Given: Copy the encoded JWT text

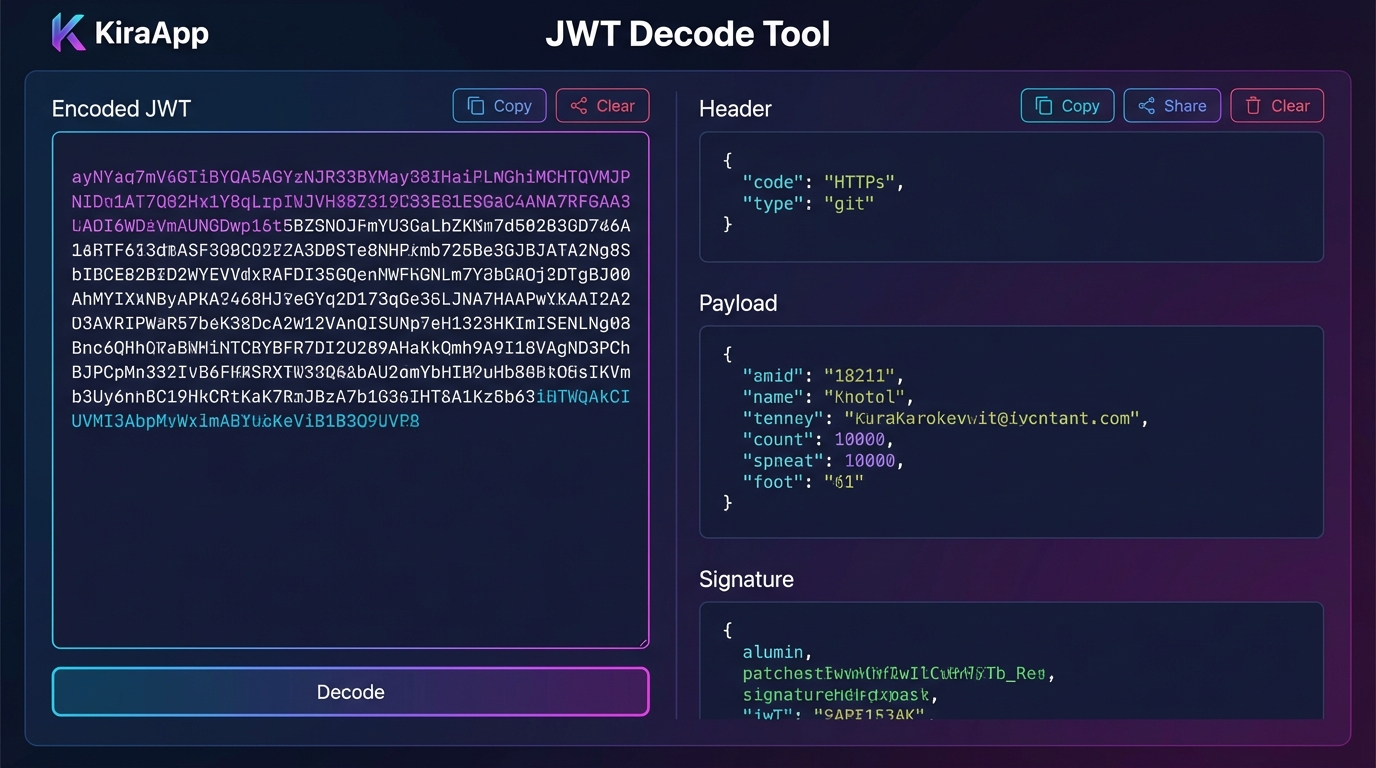Looking at the screenshot, I should 499,105.
